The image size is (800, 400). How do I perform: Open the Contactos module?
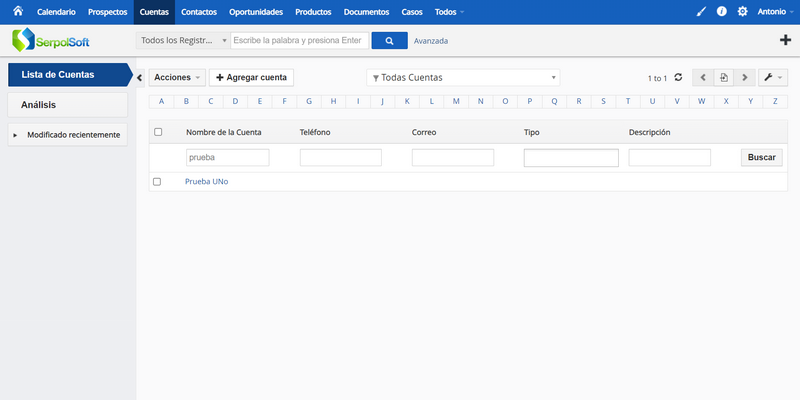tap(199, 12)
